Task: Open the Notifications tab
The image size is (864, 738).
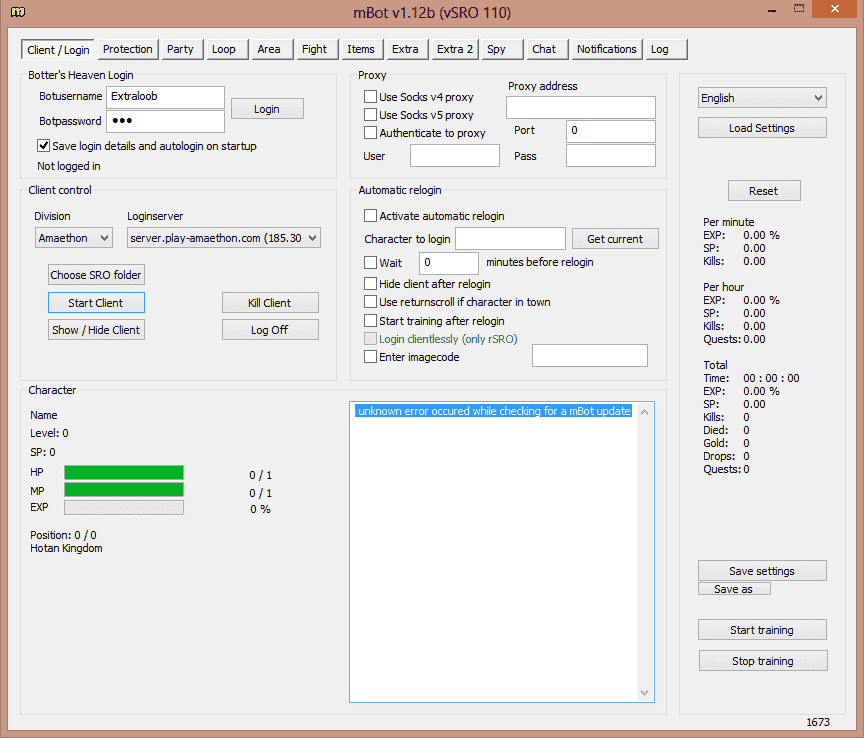Action: (607, 49)
